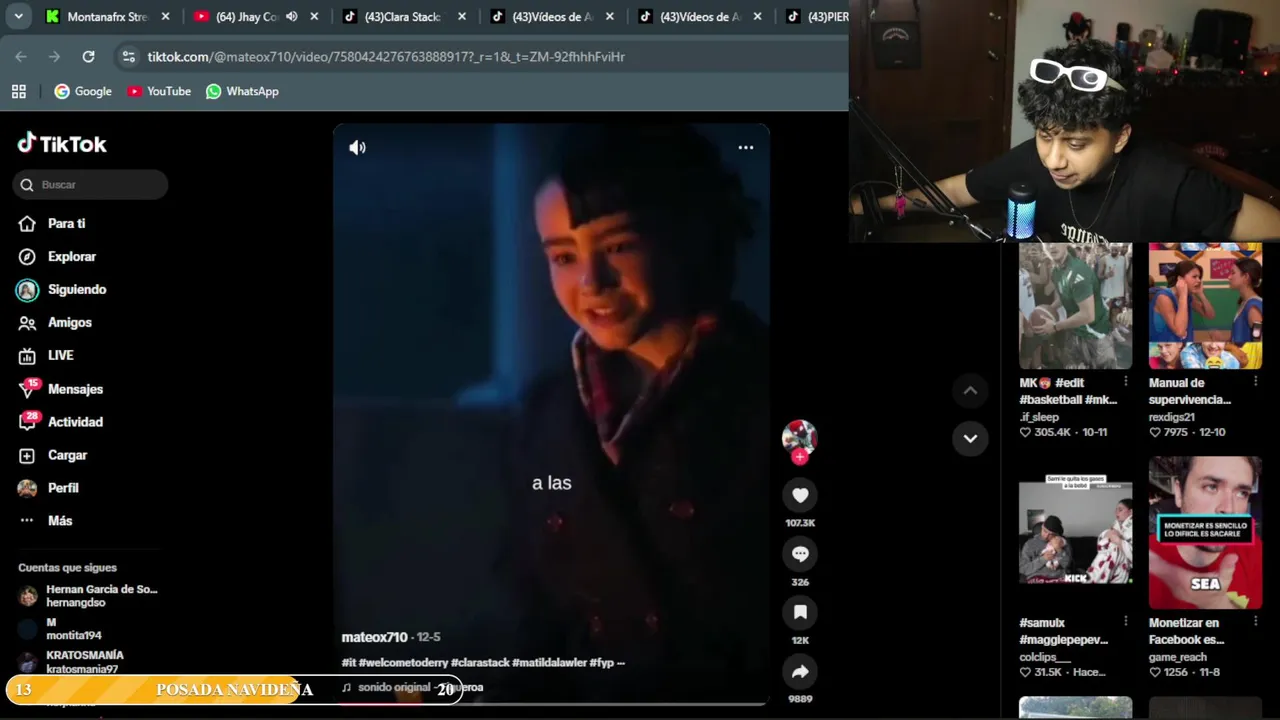Go to next video with down chevron

click(x=970, y=438)
